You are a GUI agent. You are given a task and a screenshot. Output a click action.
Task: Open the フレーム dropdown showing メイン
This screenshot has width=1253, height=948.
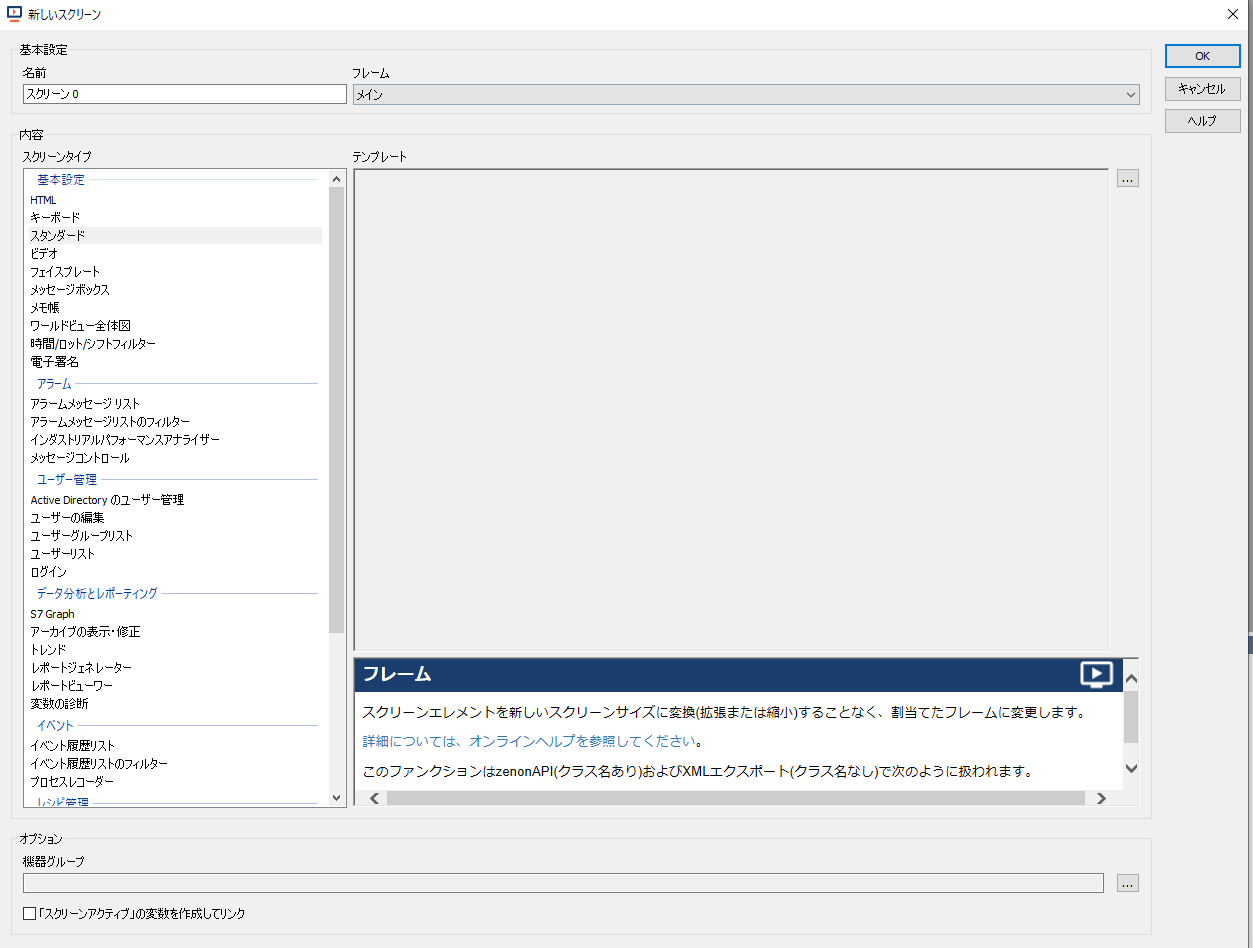click(746, 95)
